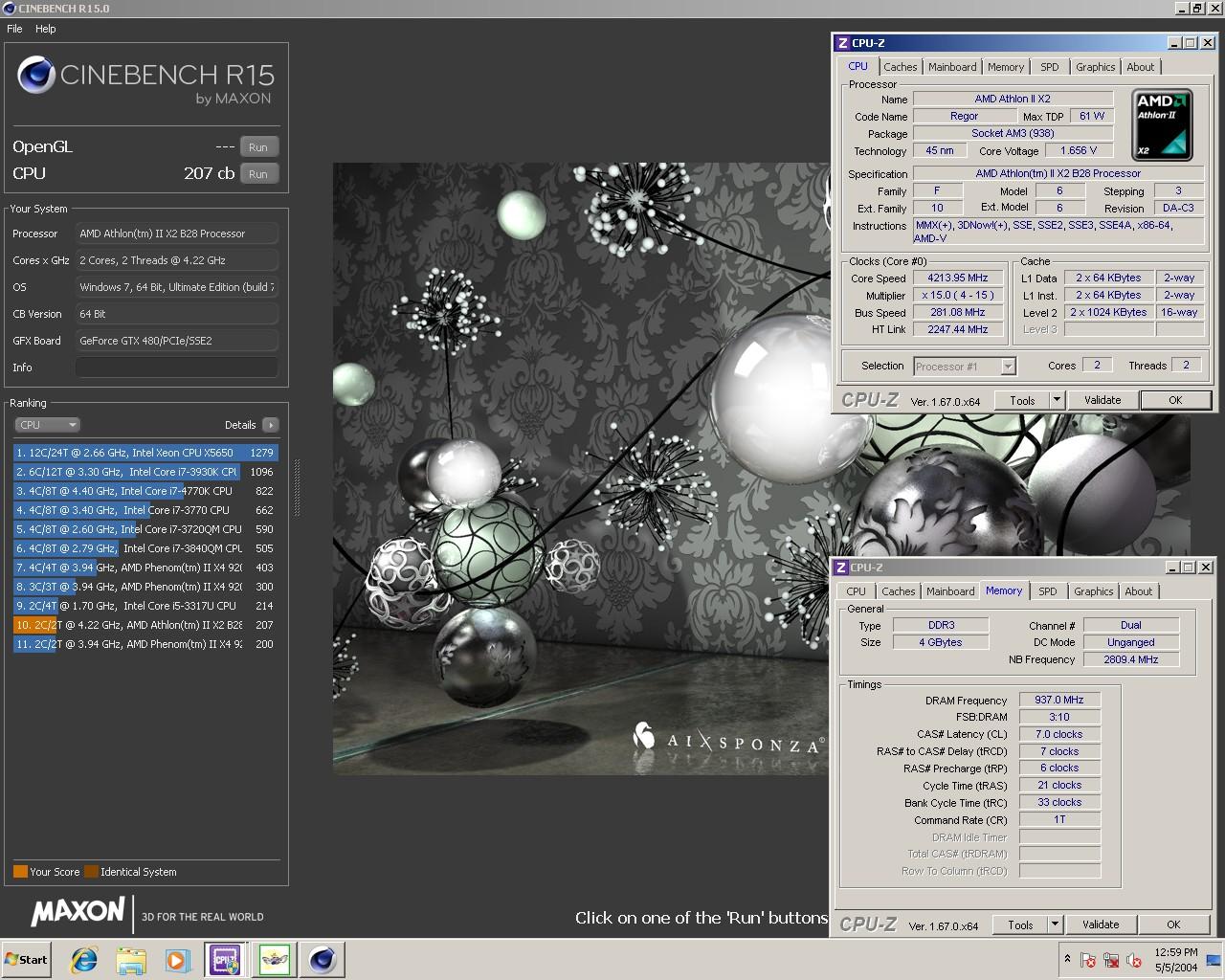Switch to SPD tab in top CPU-Z window
Screen dimensions: 1225x980
1050,67
